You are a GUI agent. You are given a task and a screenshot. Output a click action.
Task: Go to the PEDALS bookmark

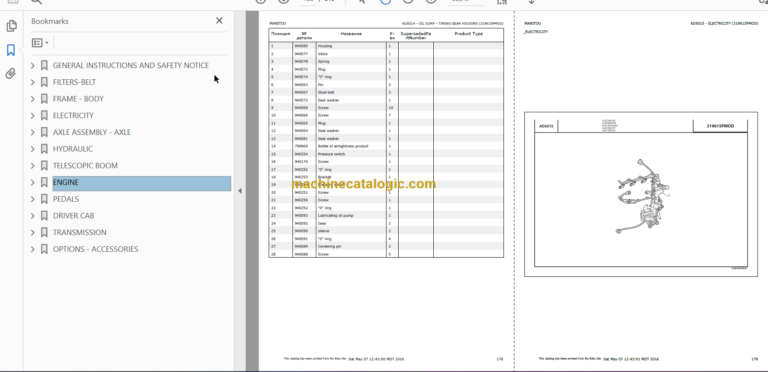(x=66, y=199)
